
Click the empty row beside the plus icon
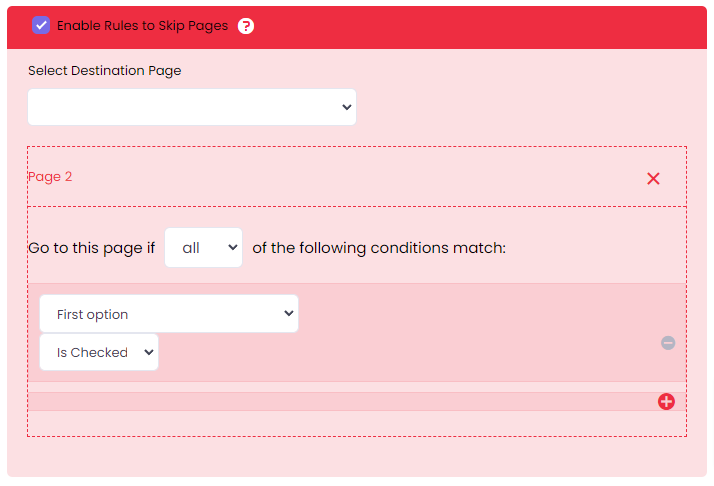click(x=340, y=401)
